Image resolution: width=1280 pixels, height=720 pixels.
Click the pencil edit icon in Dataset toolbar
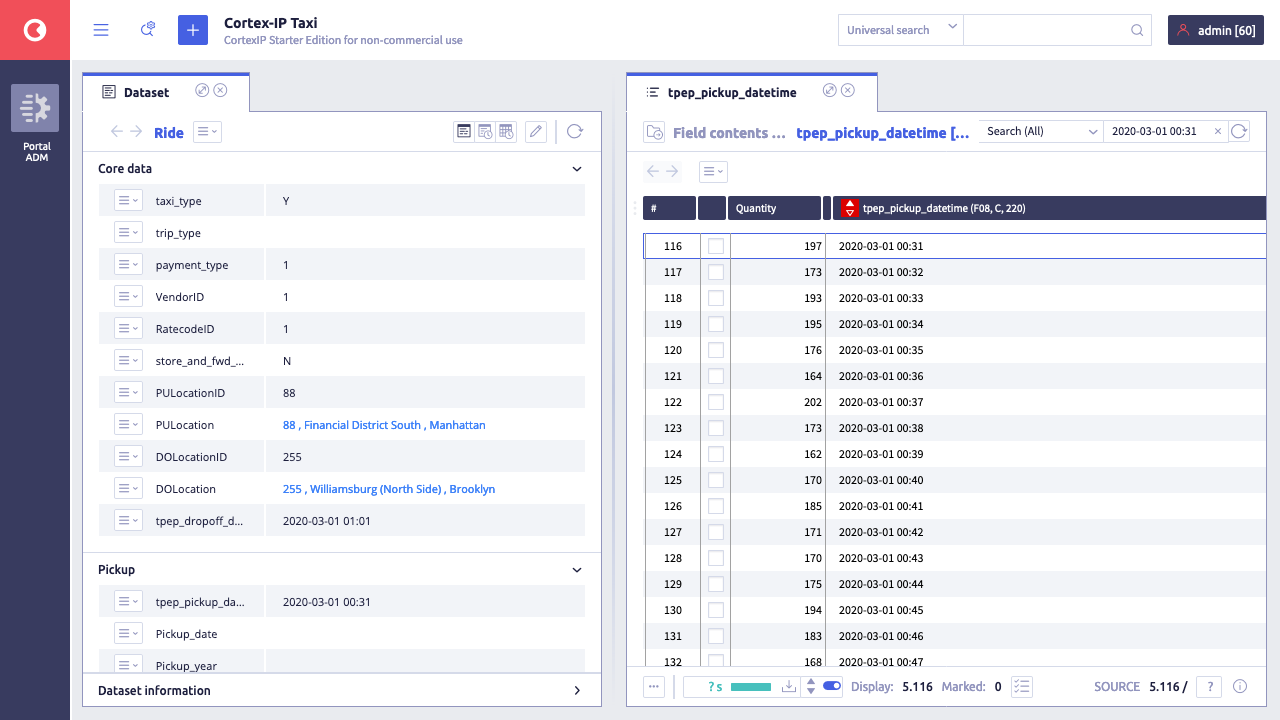click(x=536, y=132)
